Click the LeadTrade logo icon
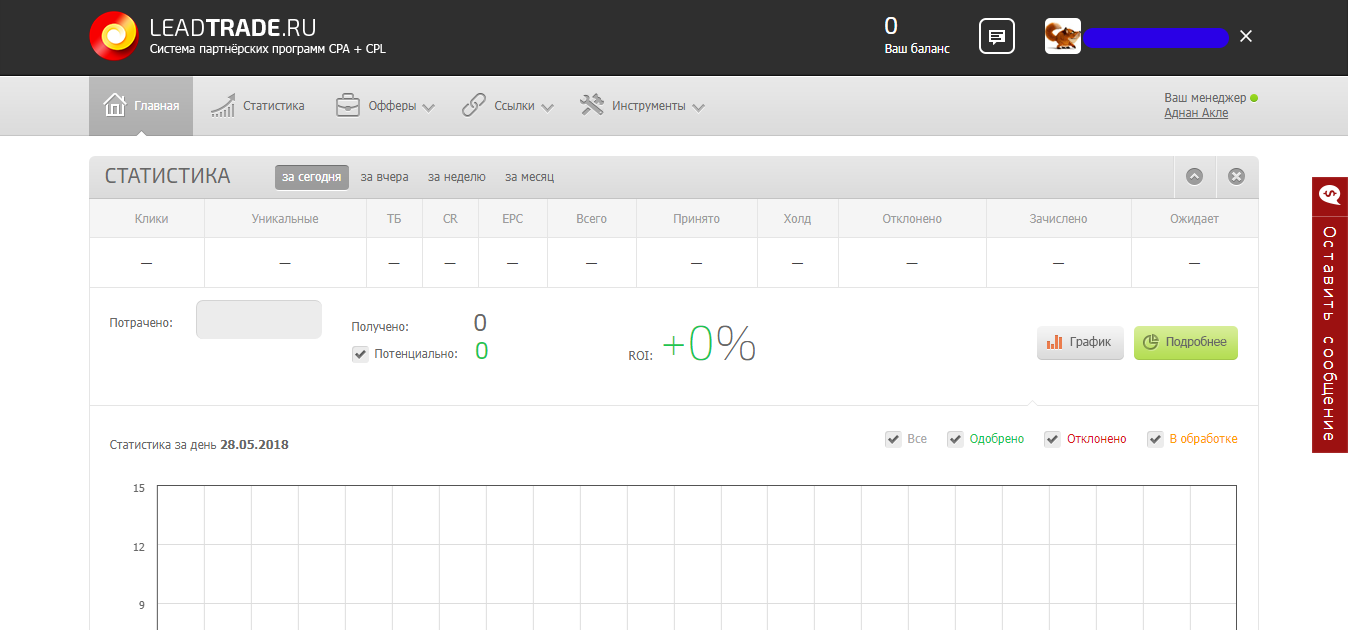The image size is (1348, 630). [x=114, y=37]
